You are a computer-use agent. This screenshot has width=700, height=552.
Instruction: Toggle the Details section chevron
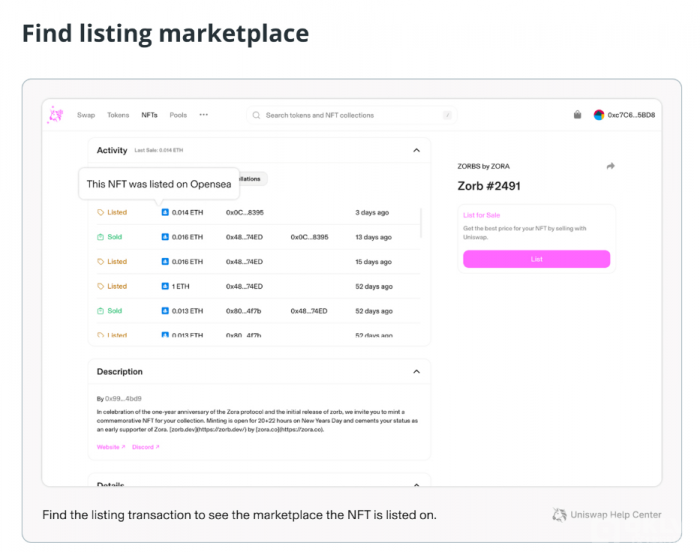click(417, 484)
